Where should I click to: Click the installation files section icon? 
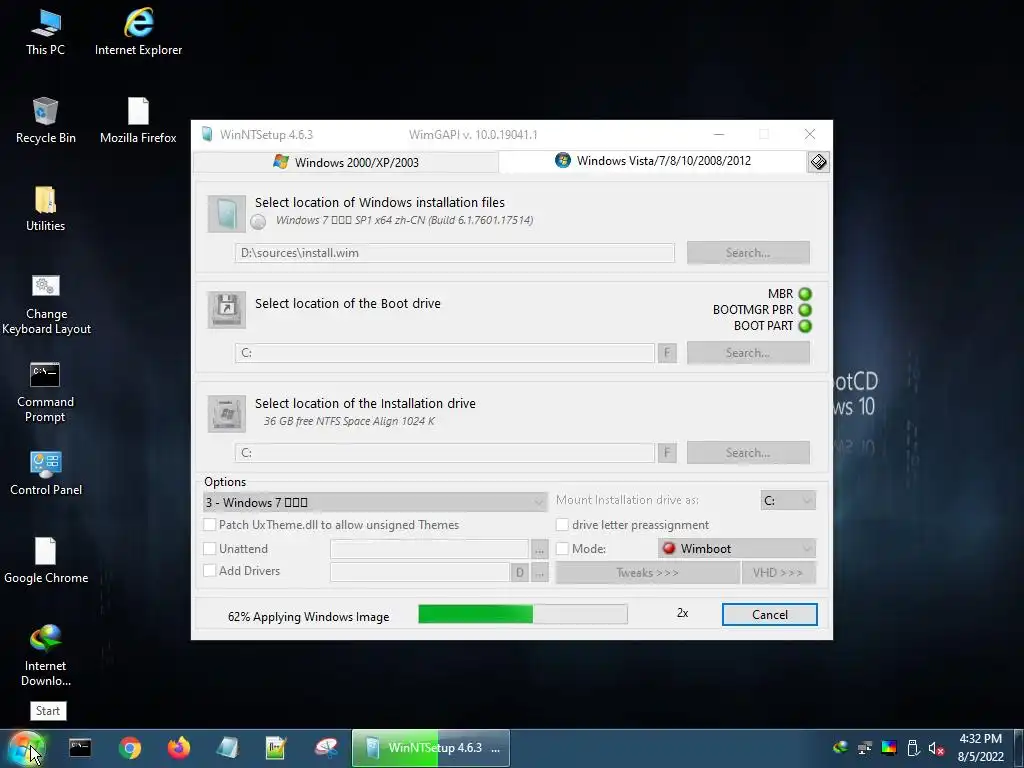[x=227, y=214]
